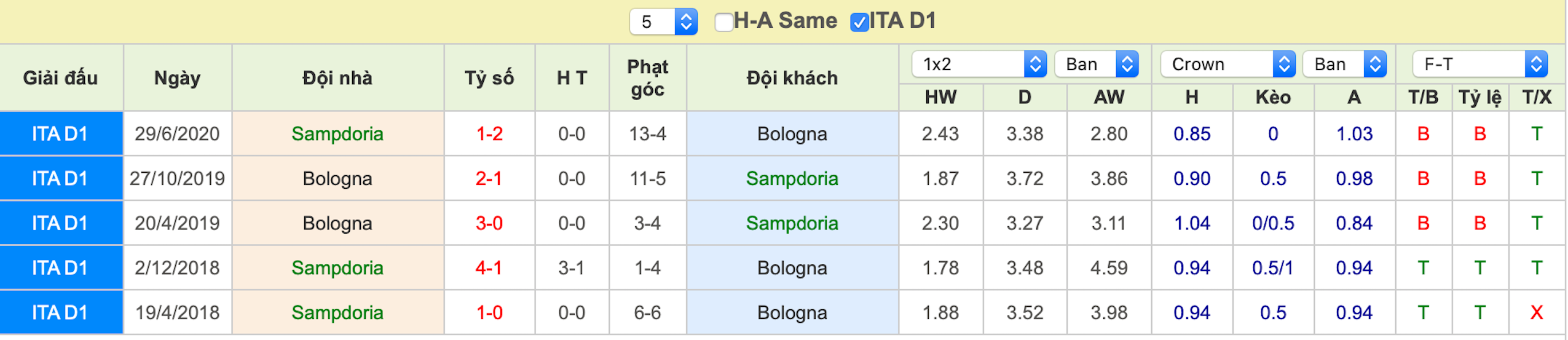This screenshot has height=340, width=1568.
Task: Open the match count dropdown showing 5
Action: point(663,22)
